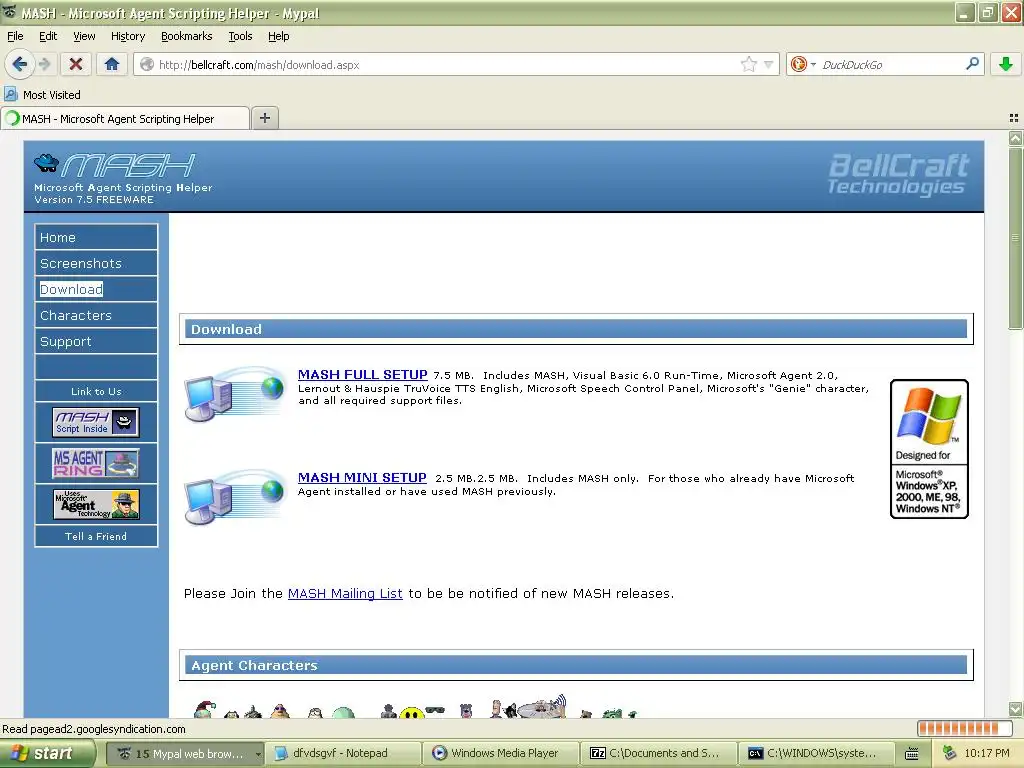The width and height of the screenshot is (1024, 768).
Task: Open the MASH Mailing List link
Action: 345,594
